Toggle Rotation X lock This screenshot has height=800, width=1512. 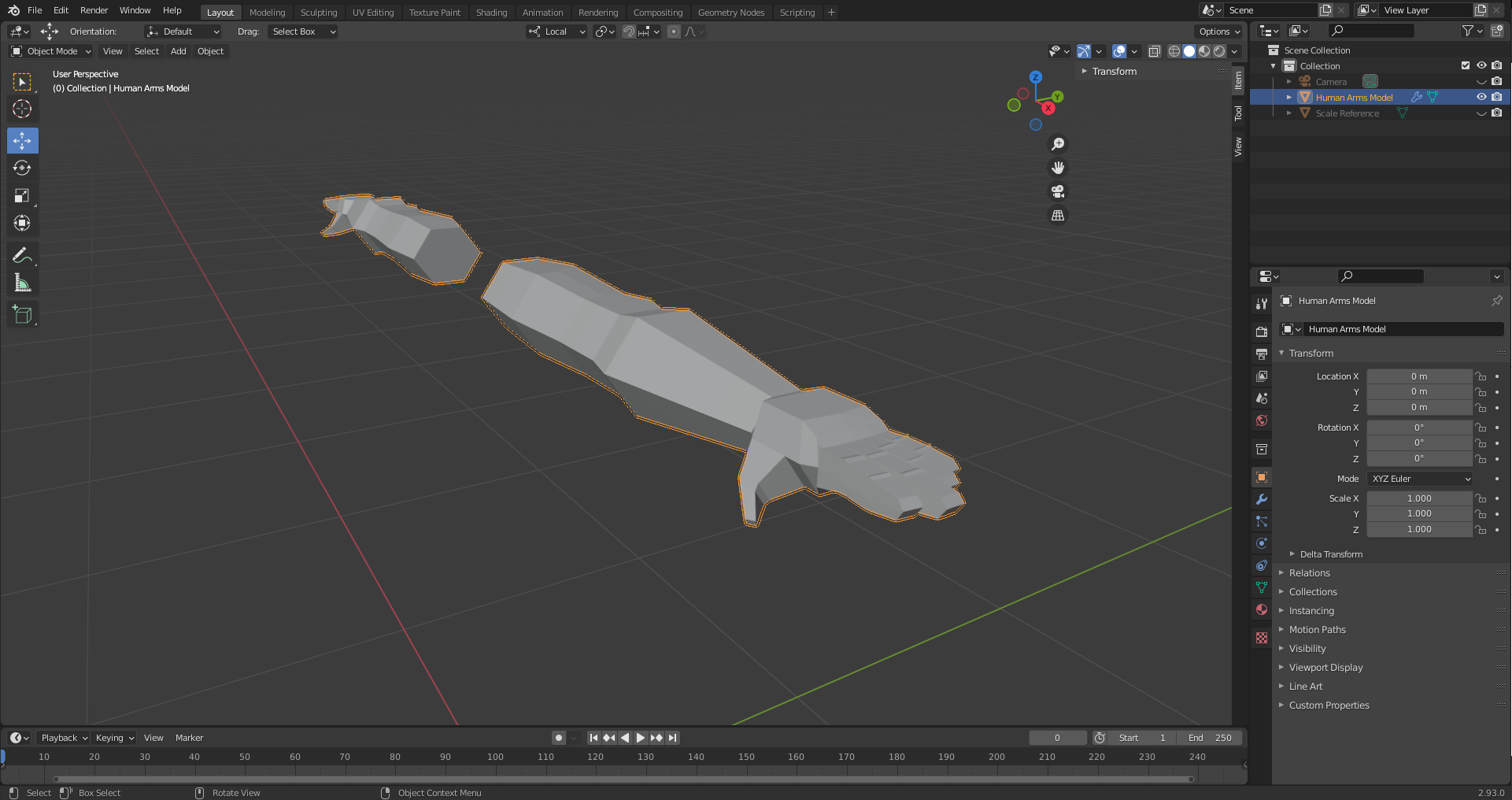(1481, 428)
